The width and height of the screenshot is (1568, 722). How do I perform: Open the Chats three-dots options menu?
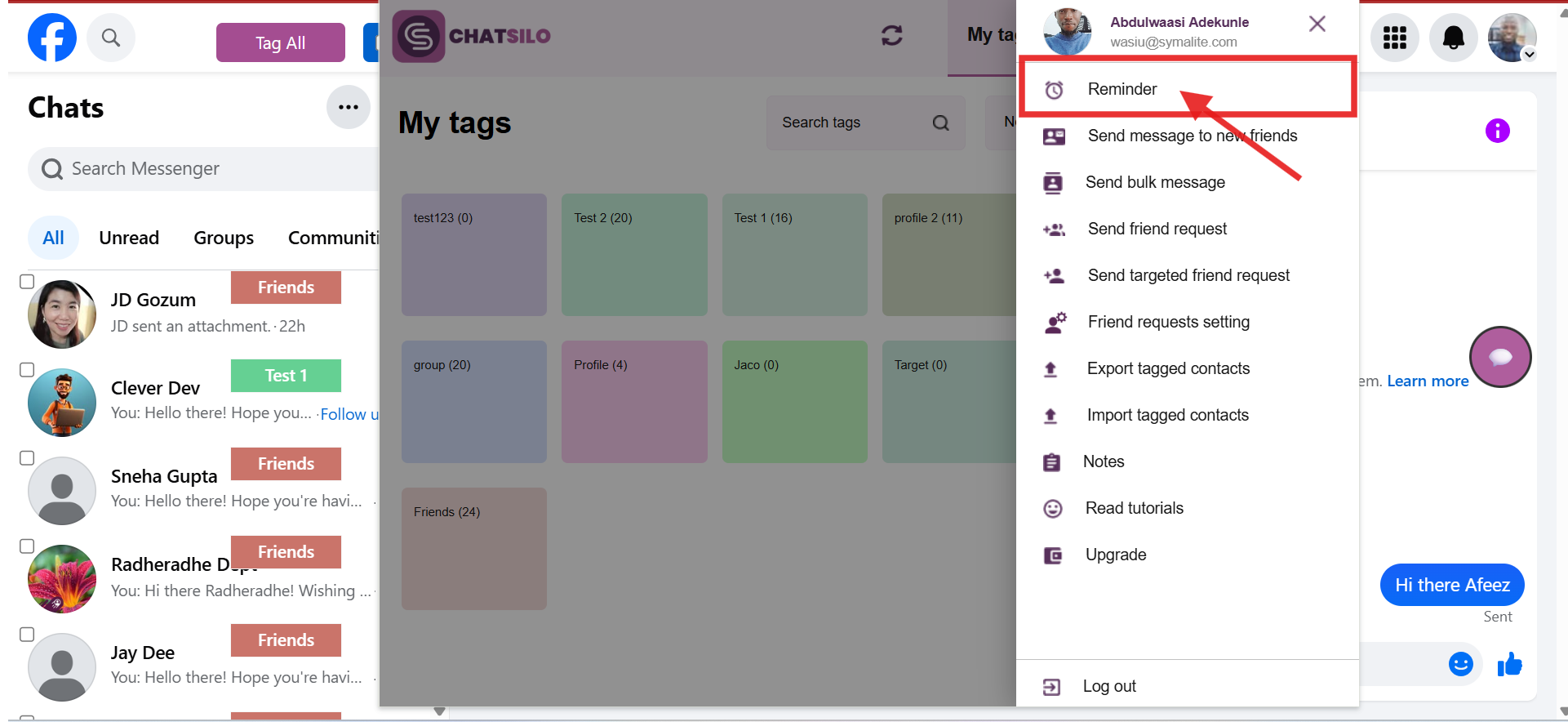[x=349, y=107]
